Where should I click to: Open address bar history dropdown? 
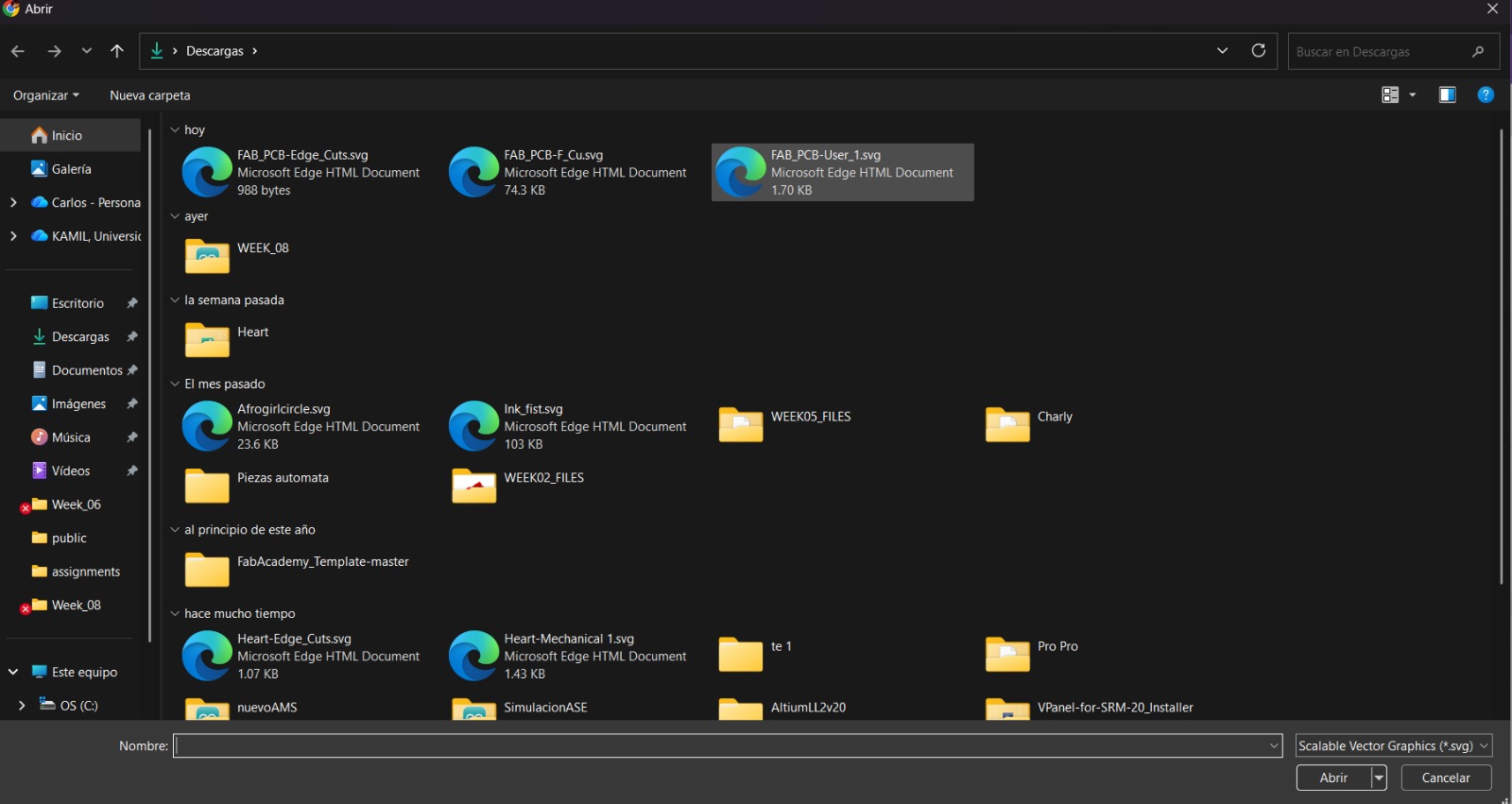1222,51
